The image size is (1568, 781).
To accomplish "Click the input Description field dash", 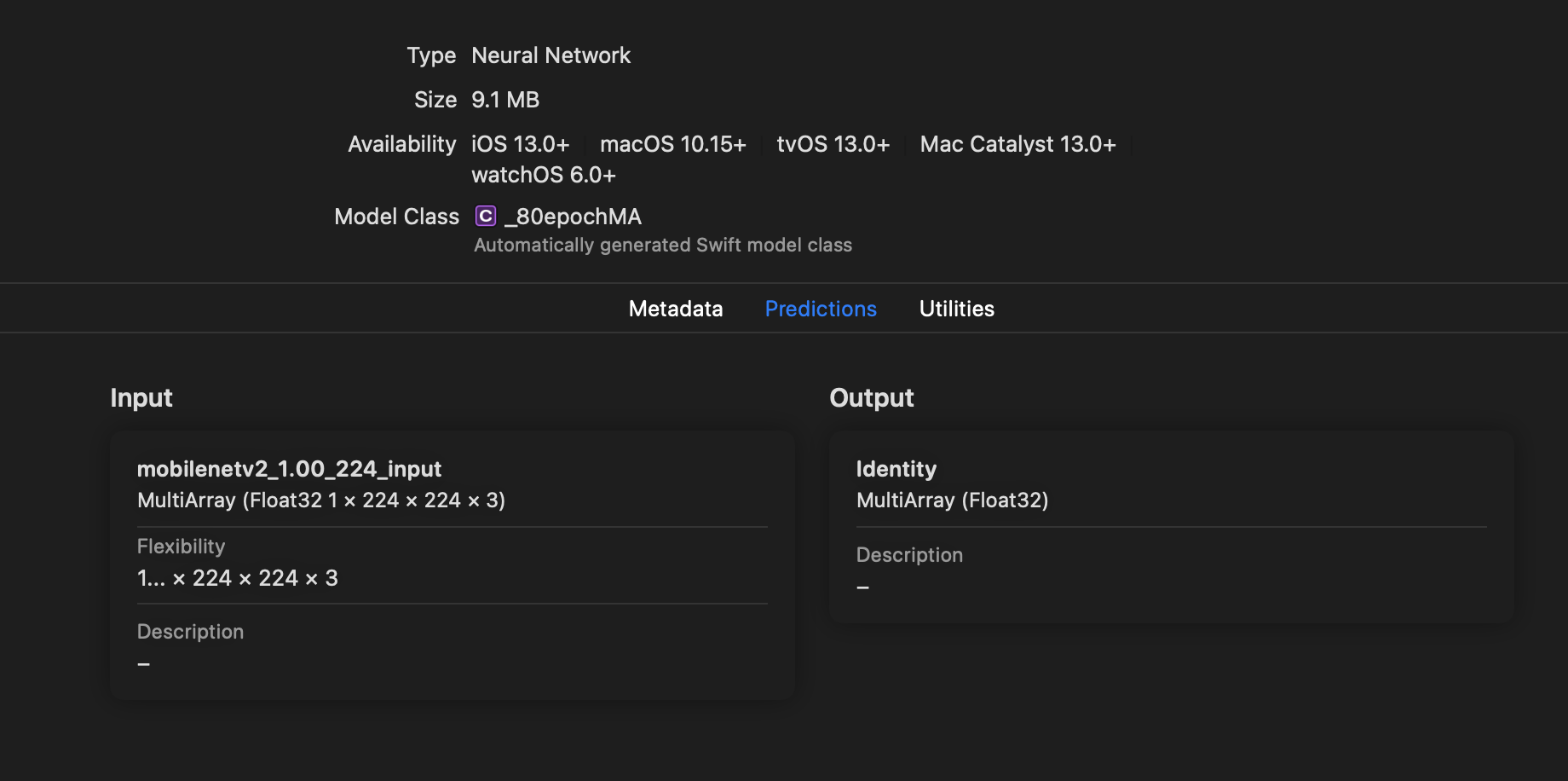I will [143, 662].
